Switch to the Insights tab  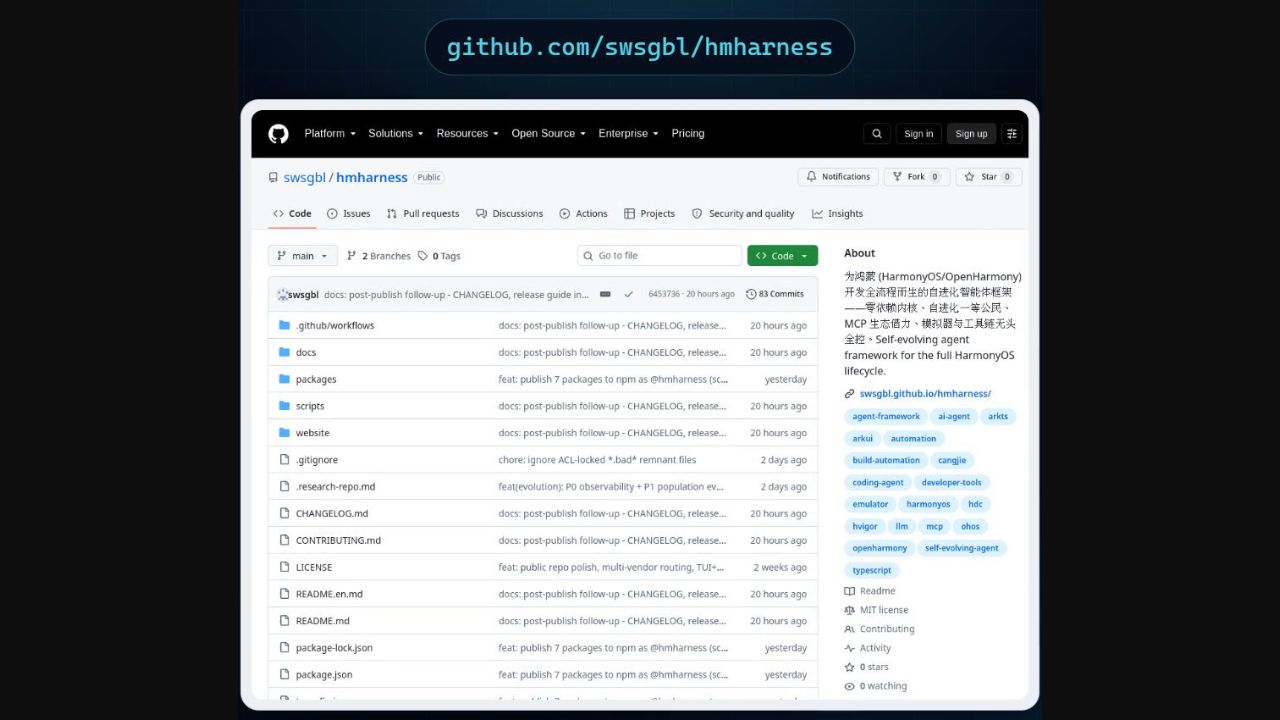coord(837,214)
